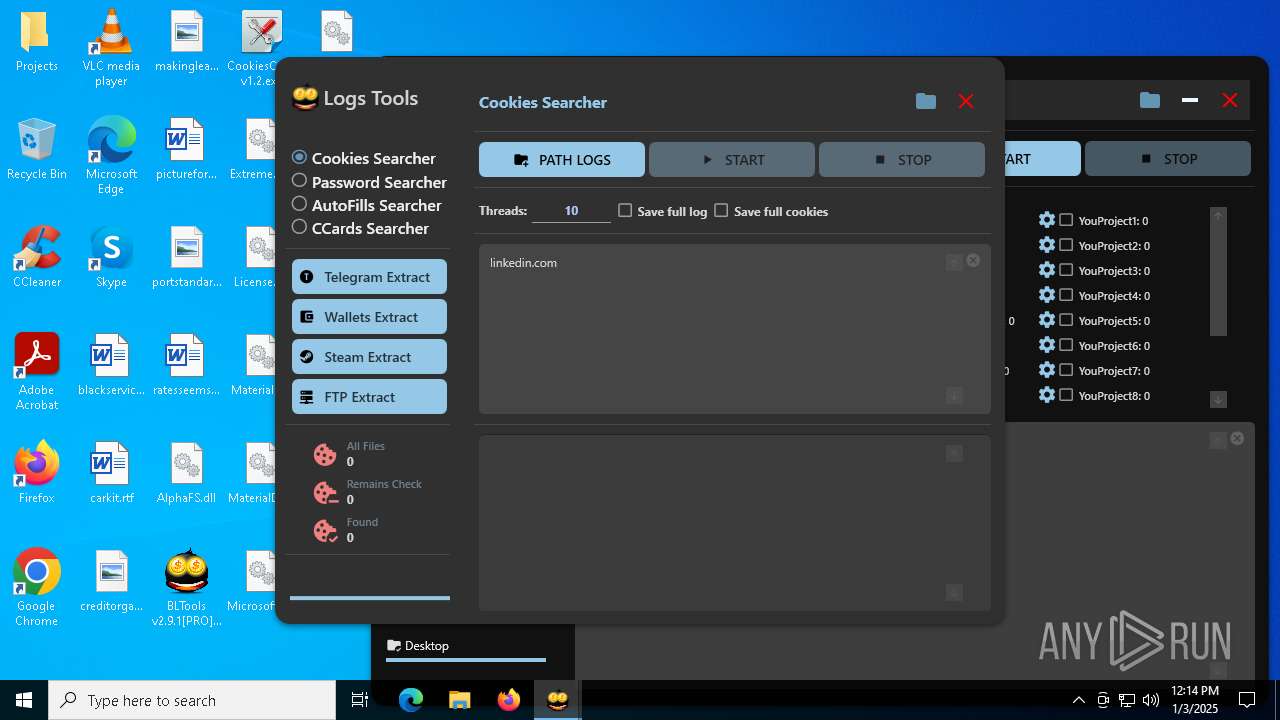Image resolution: width=1280 pixels, height=720 pixels.
Task: Open Steam Extract tool
Action: (x=369, y=357)
